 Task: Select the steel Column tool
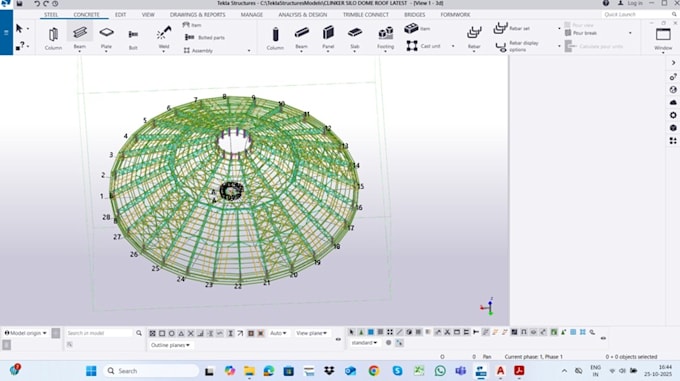coord(53,38)
